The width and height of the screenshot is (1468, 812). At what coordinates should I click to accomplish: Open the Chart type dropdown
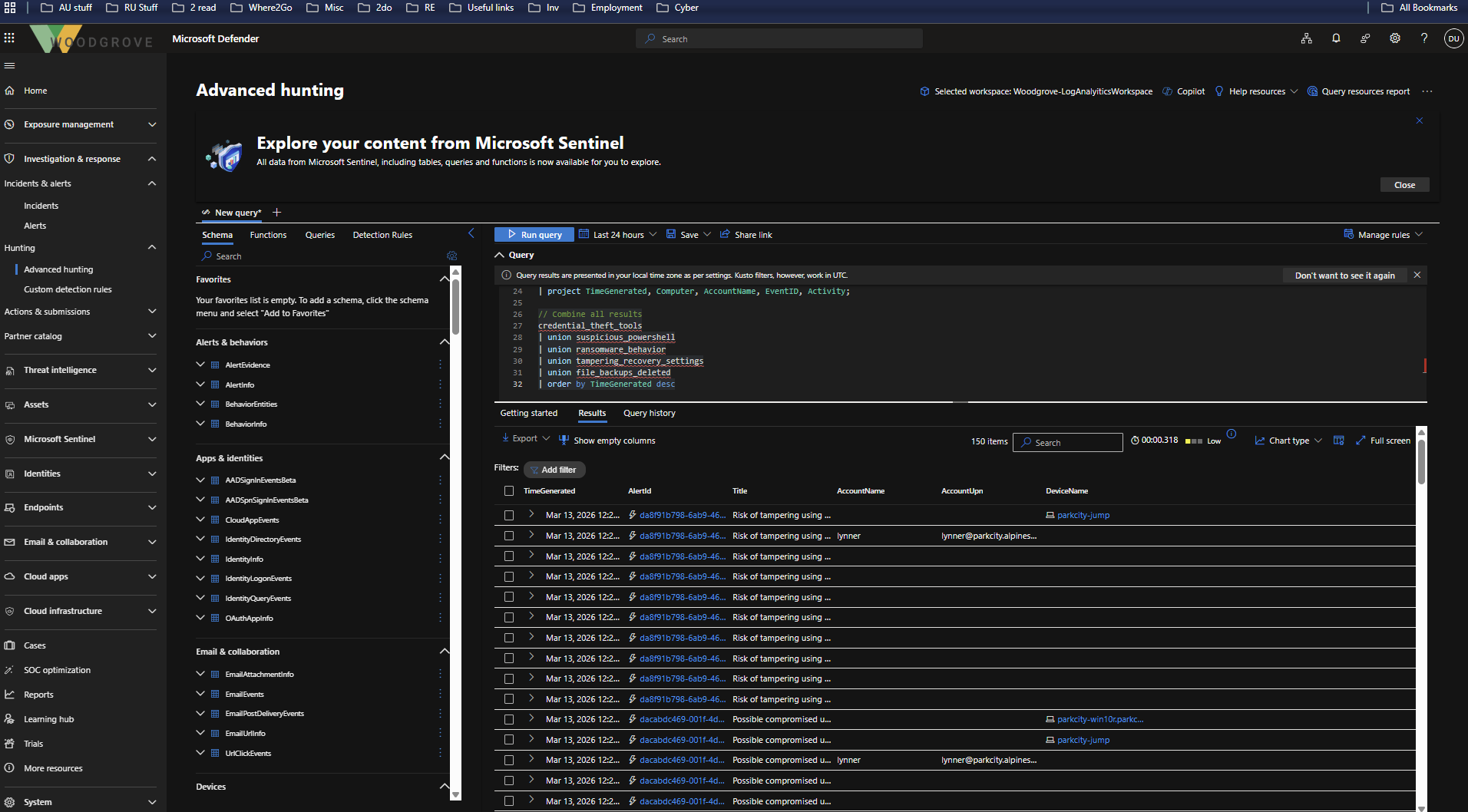click(x=1288, y=441)
